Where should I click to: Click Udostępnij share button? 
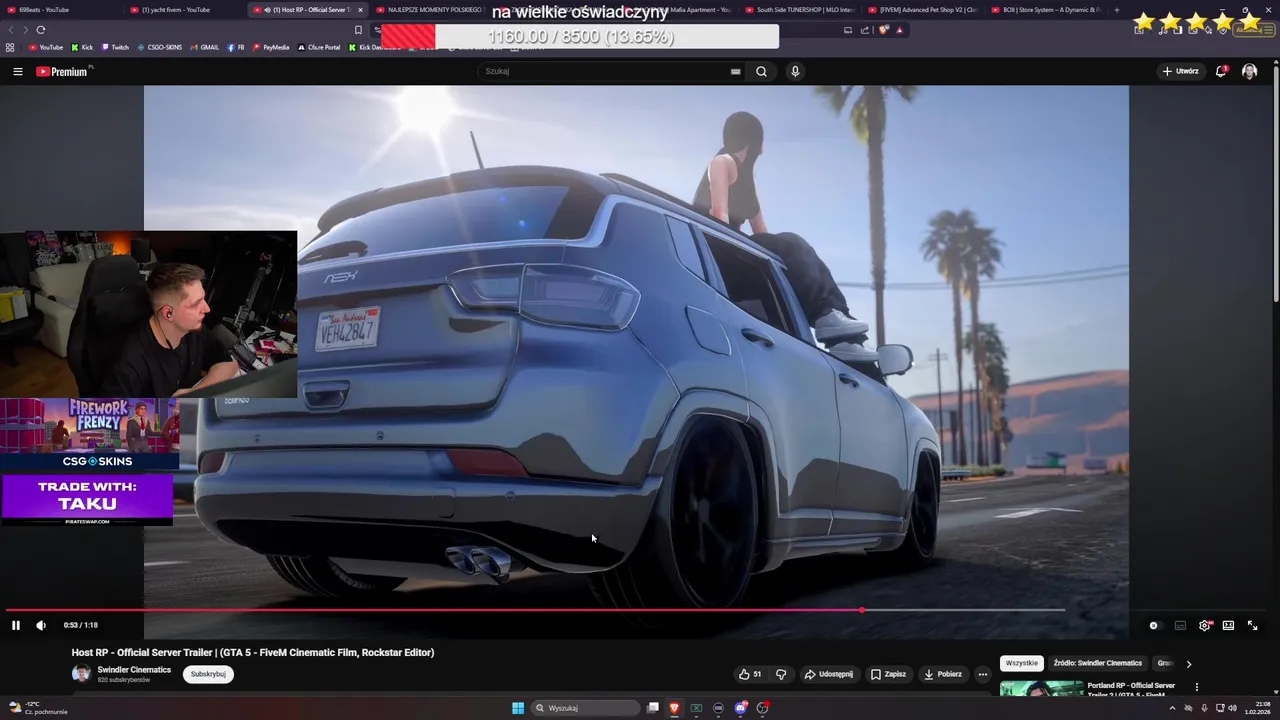tap(829, 674)
